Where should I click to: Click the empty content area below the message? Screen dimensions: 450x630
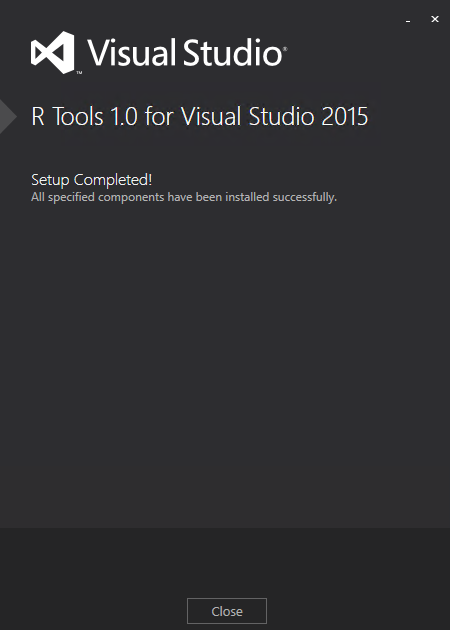tap(225, 362)
